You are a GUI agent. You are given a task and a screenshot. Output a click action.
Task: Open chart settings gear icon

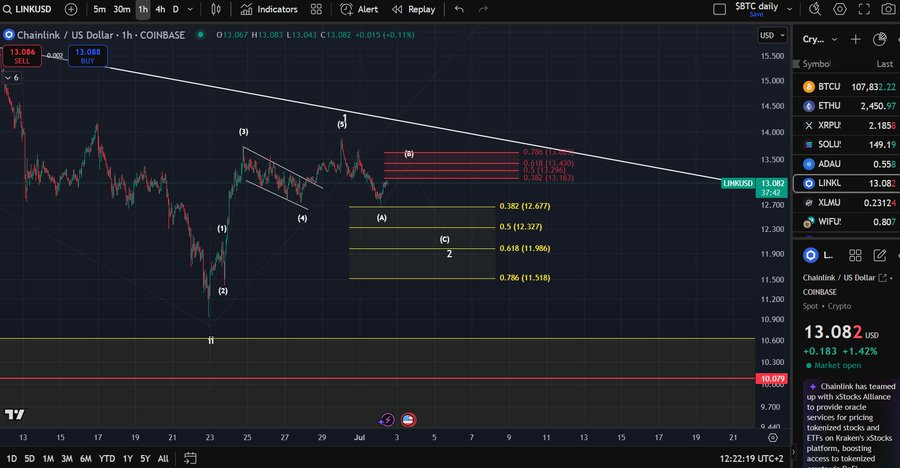[x=840, y=9]
